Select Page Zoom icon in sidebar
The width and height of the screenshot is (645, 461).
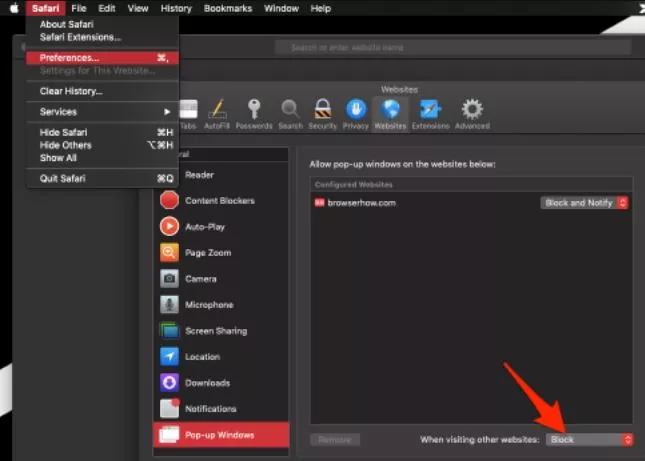pos(169,253)
